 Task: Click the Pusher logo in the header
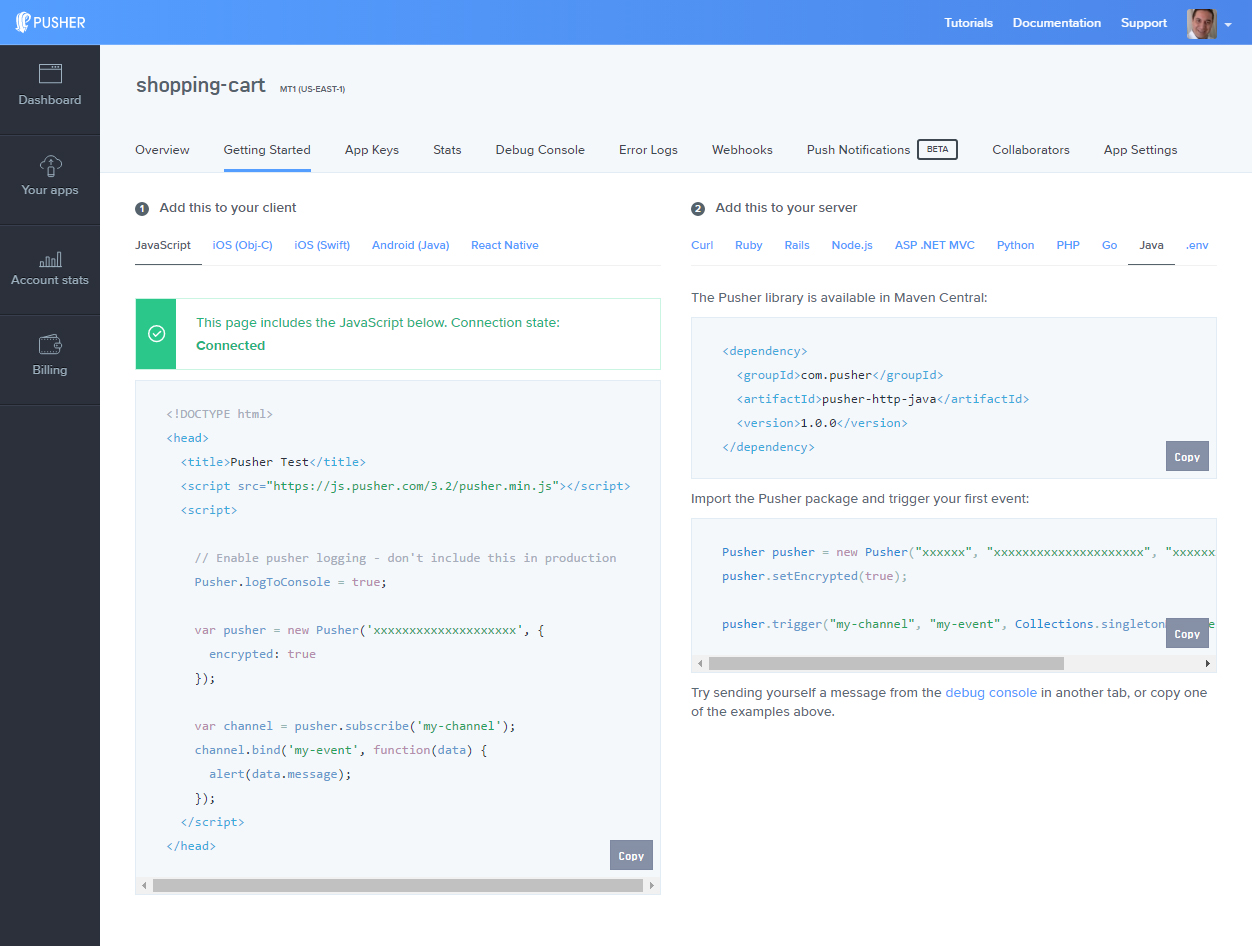(x=50, y=22)
